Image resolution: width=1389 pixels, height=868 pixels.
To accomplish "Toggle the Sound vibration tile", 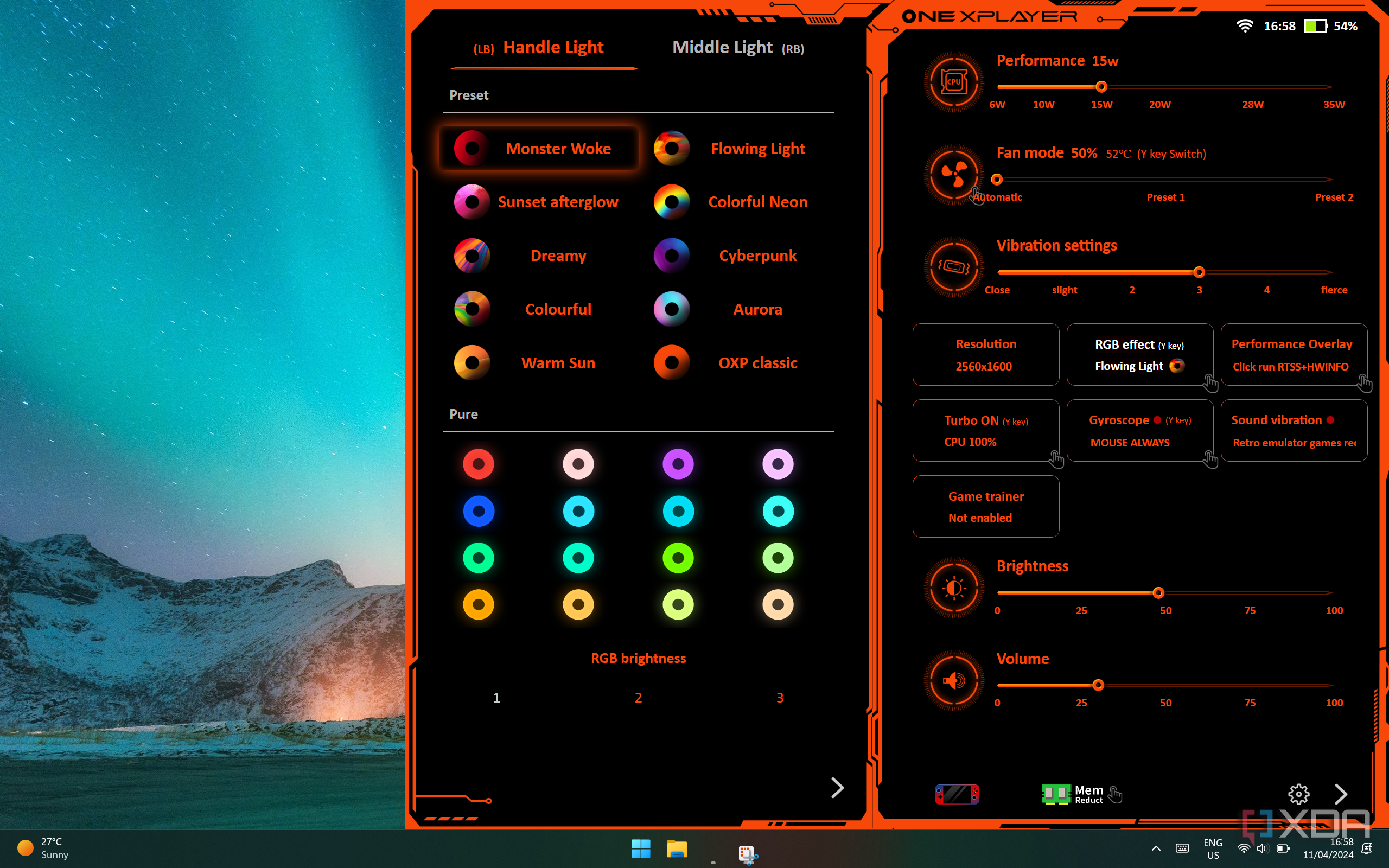I will pyautogui.click(x=1294, y=431).
